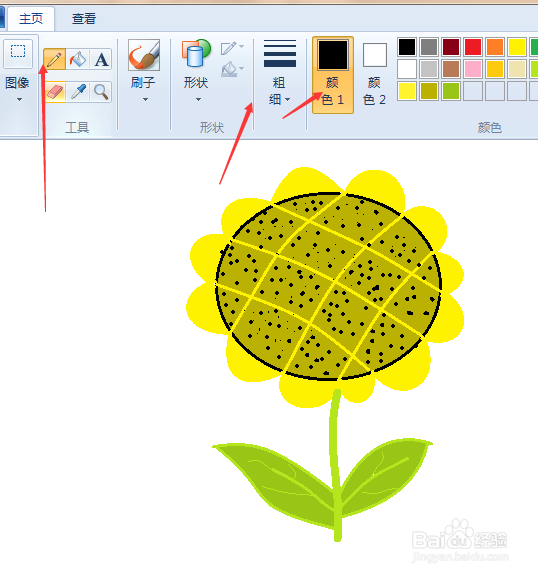Pick the bright red color swatch
The image size is (538, 576).
(473, 47)
